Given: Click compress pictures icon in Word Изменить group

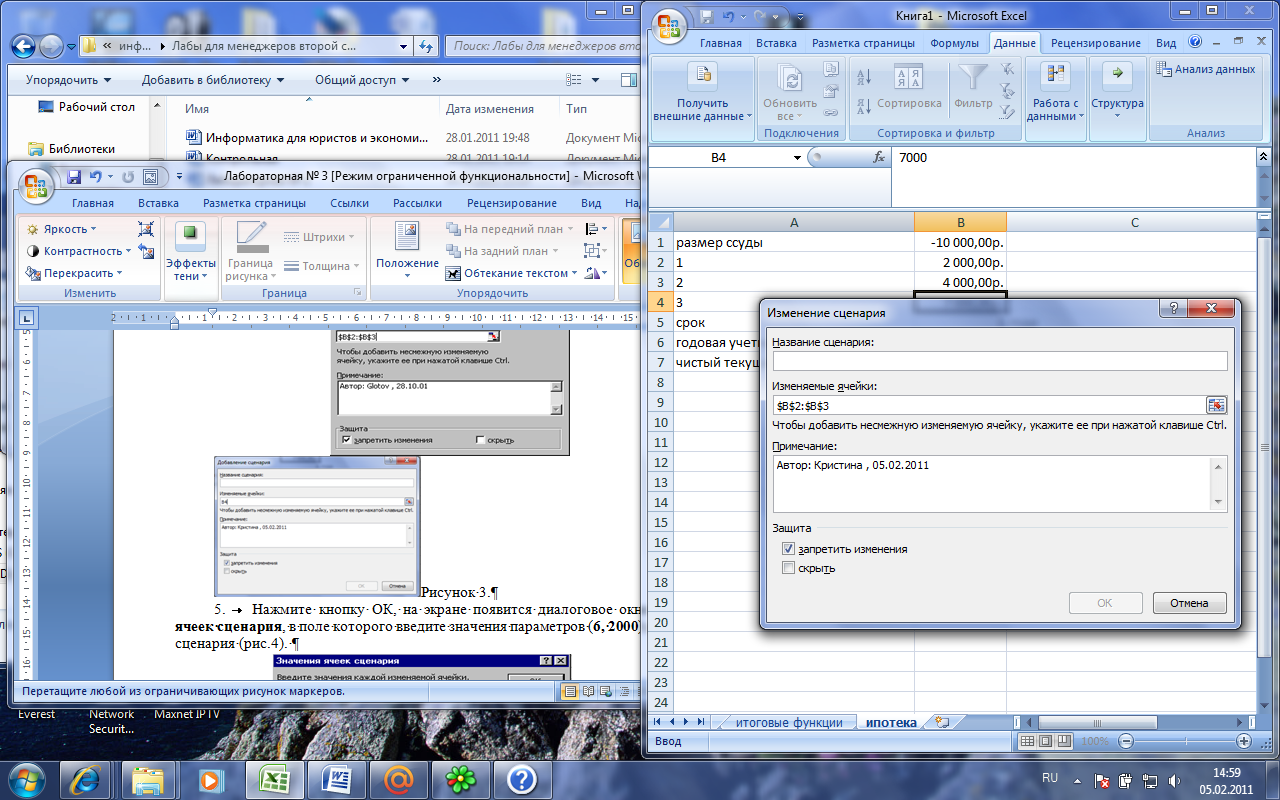Looking at the screenshot, I should tap(146, 229).
